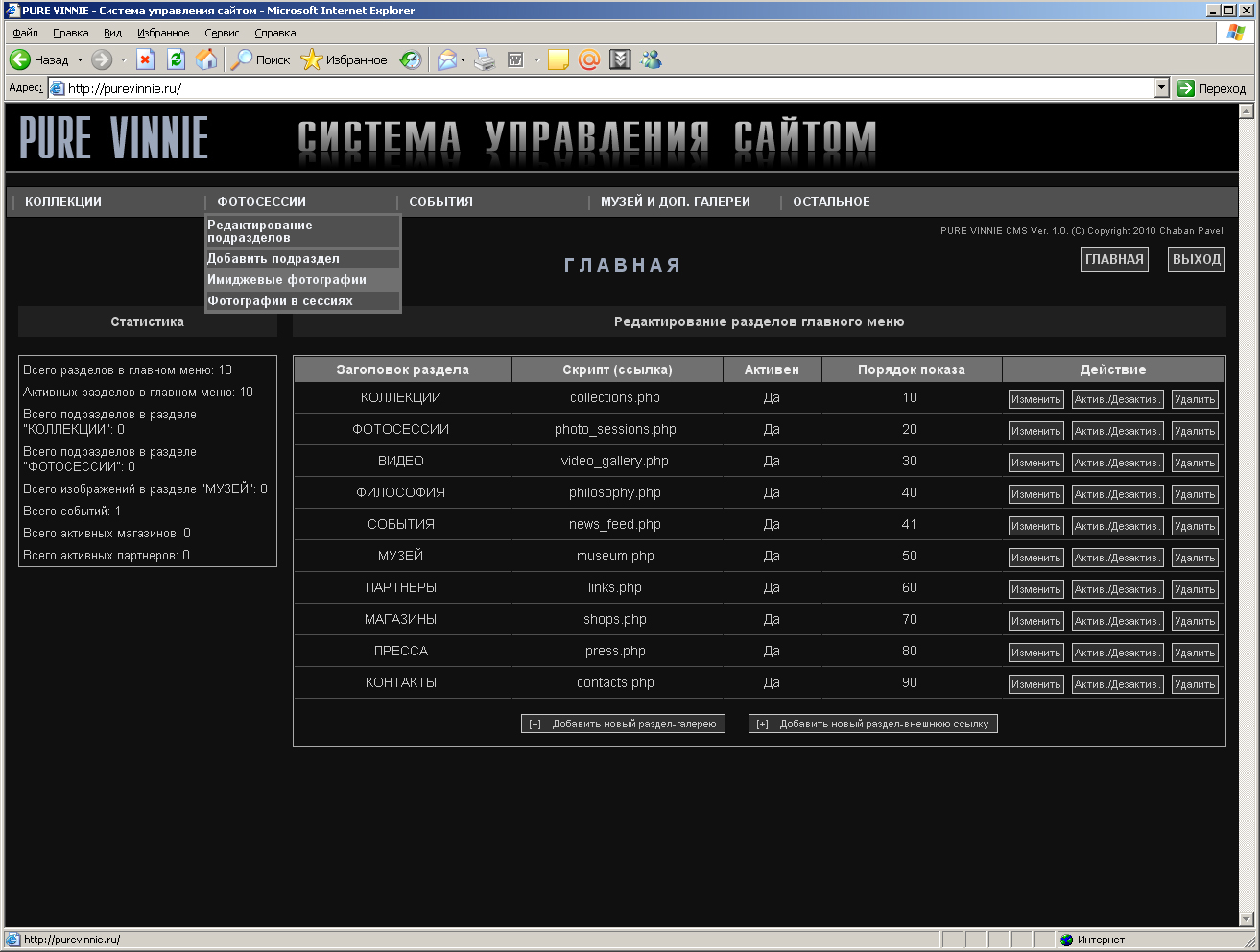Launch Messenger from the toolbar icon
The width and height of the screenshot is (1260, 952).
click(x=650, y=59)
